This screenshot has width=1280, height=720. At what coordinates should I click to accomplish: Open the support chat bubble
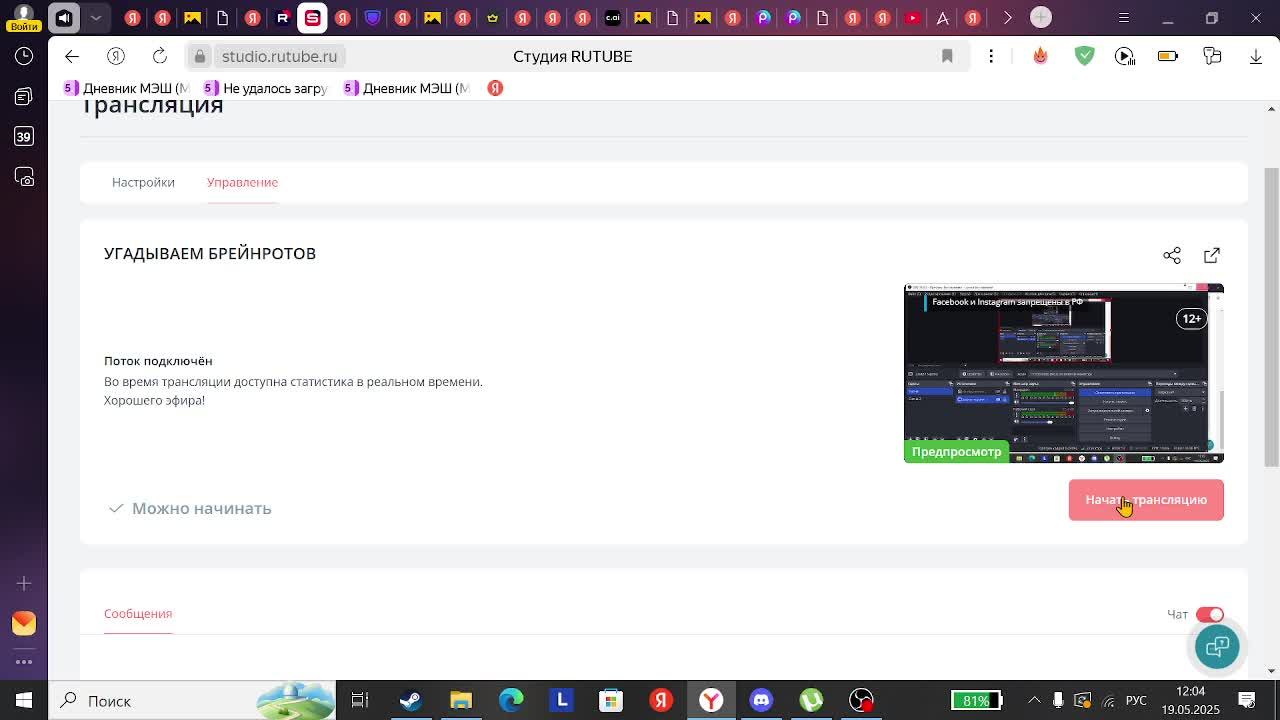tap(1217, 646)
